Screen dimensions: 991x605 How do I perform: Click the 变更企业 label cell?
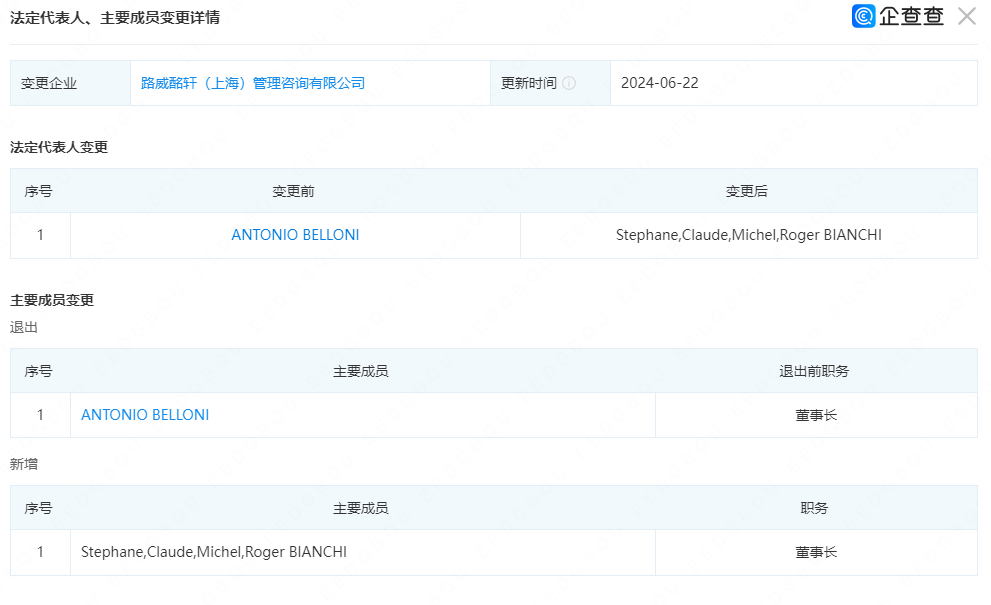(x=49, y=84)
